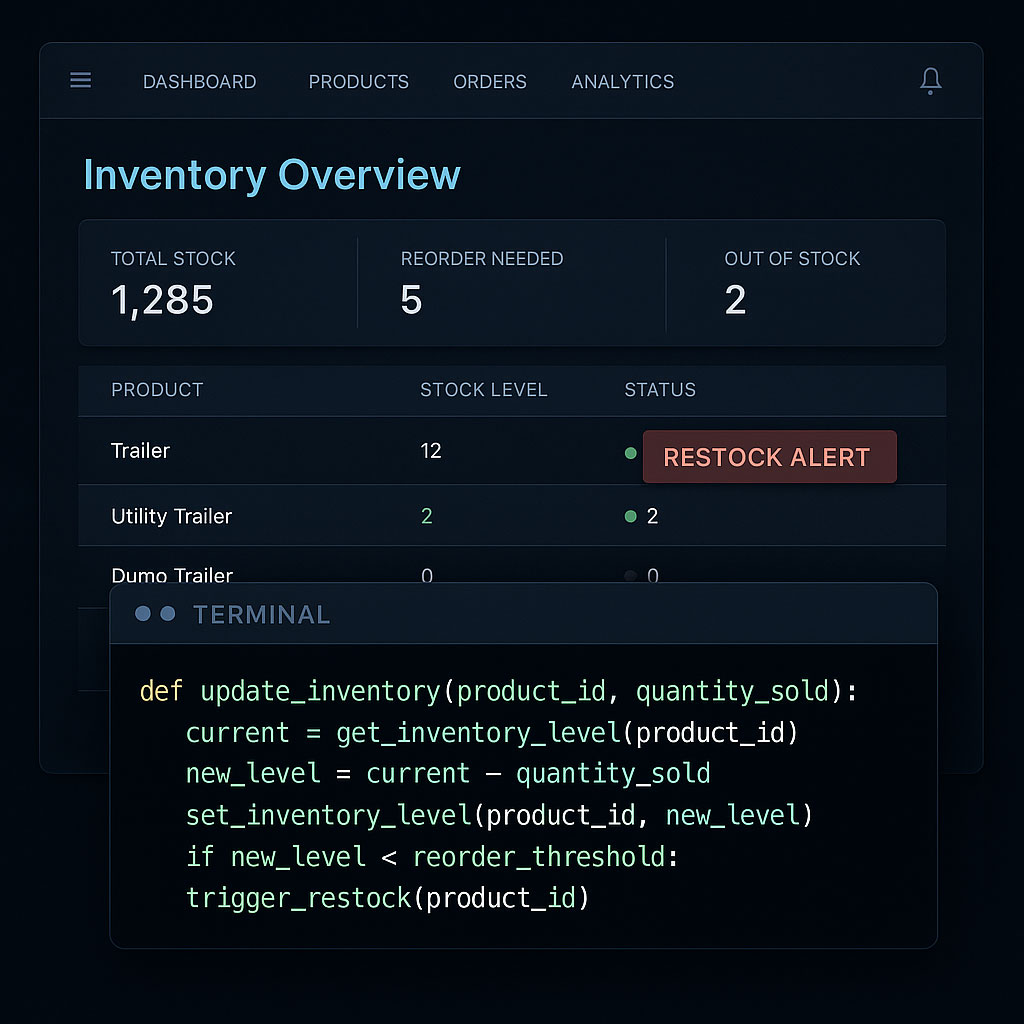Click the green status dot for Utility Trailer
1024x1024 pixels.
pyautogui.click(x=630, y=517)
